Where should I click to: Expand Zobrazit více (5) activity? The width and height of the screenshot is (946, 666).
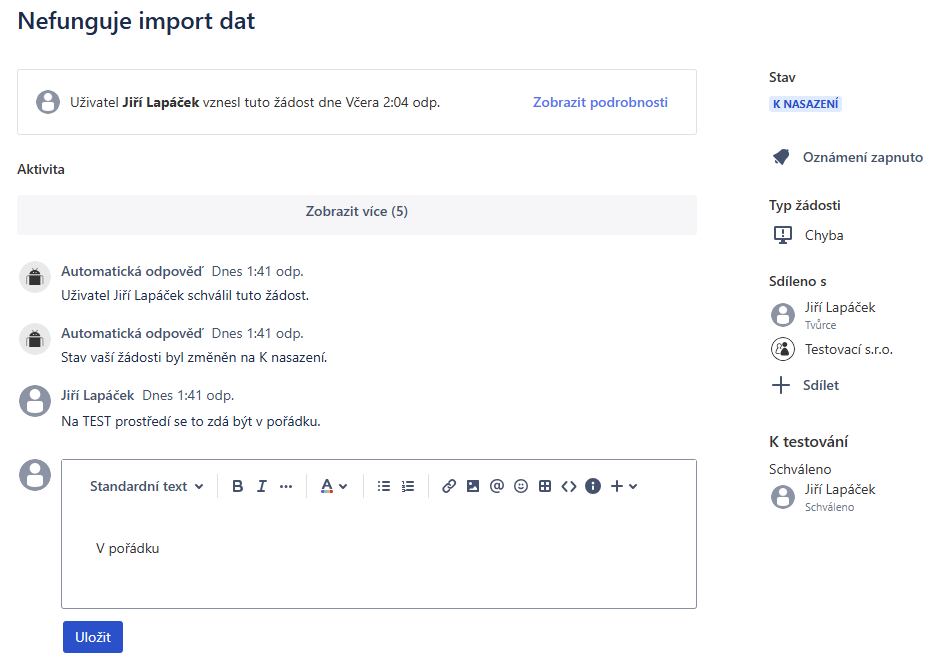point(357,212)
